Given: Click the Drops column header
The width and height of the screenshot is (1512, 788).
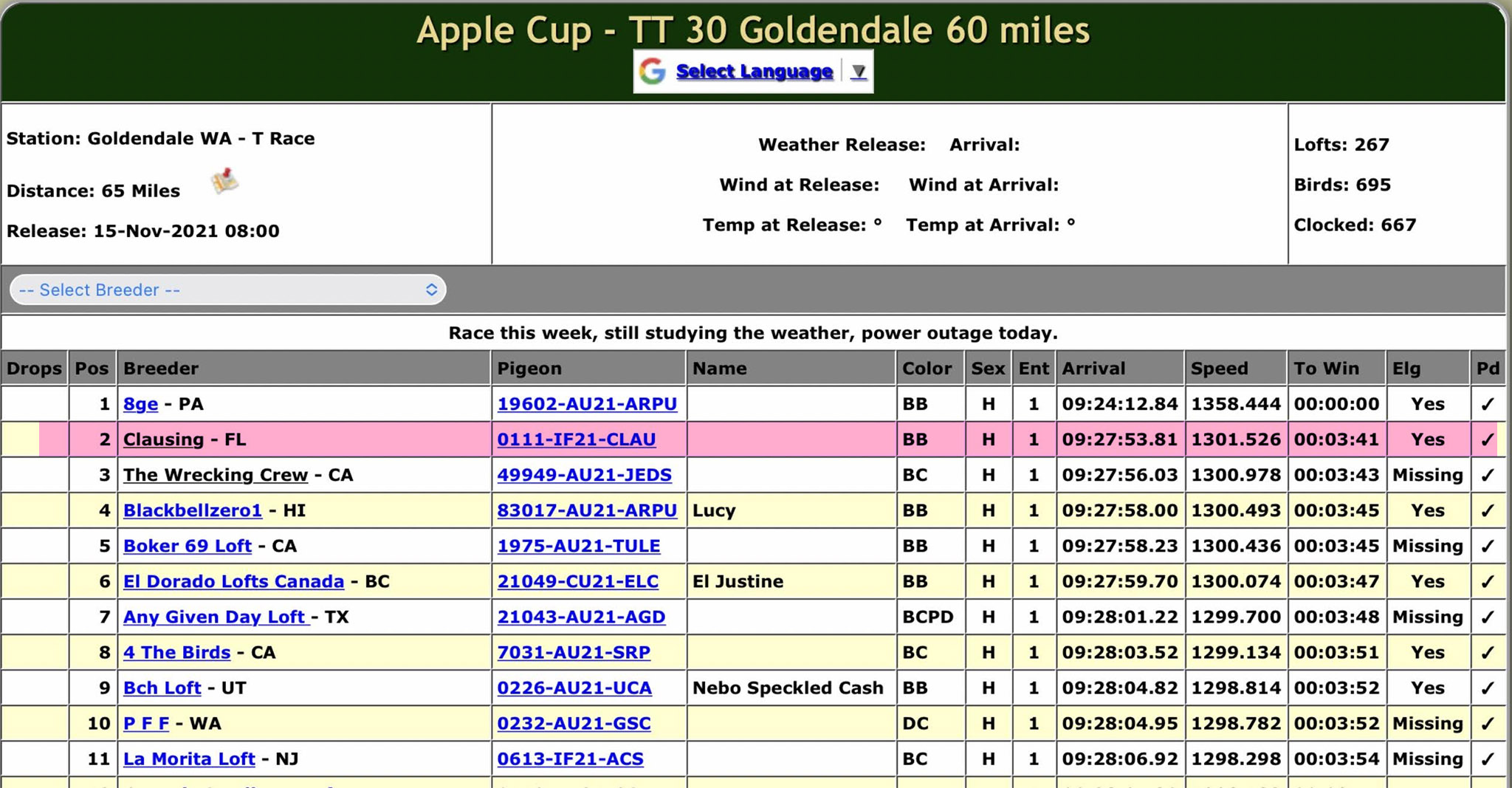Looking at the screenshot, I should [34, 369].
